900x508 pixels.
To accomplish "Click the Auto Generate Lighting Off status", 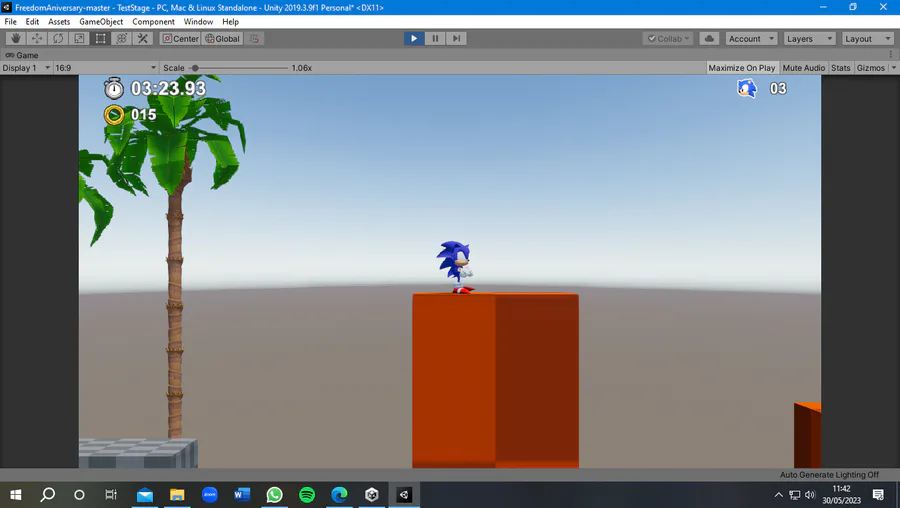I will pyautogui.click(x=829, y=475).
